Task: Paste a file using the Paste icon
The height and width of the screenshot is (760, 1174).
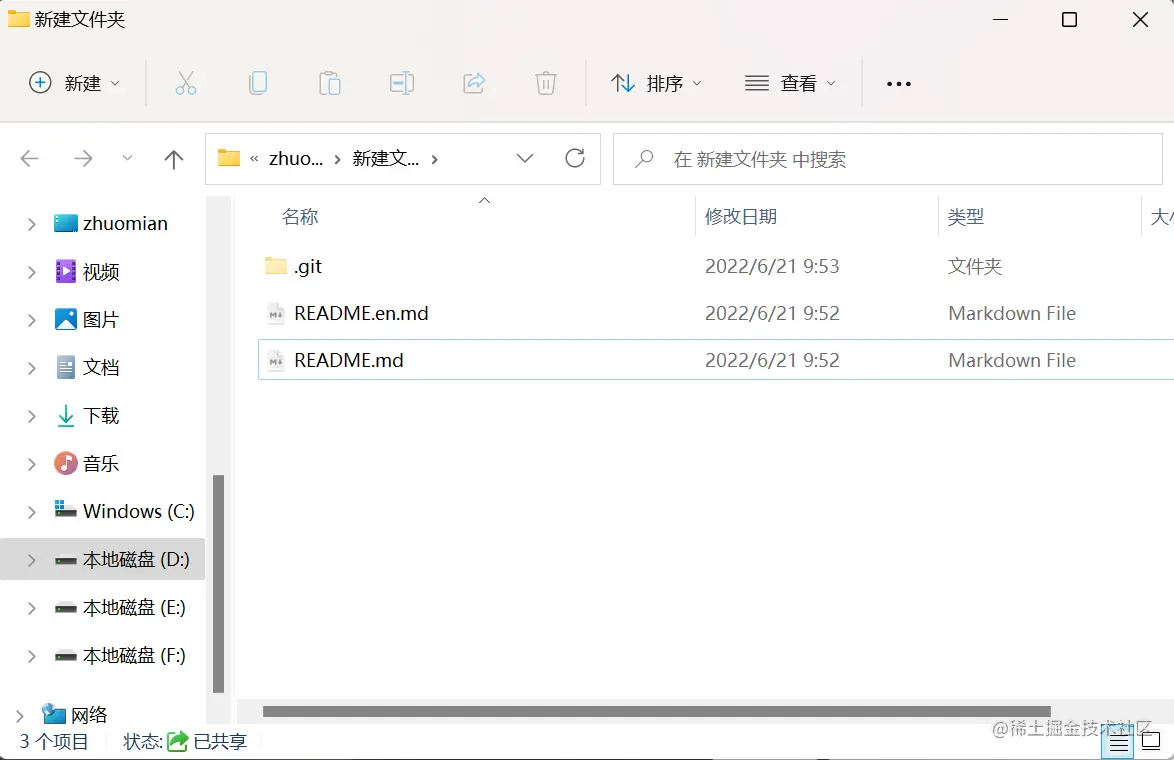Action: (x=330, y=83)
